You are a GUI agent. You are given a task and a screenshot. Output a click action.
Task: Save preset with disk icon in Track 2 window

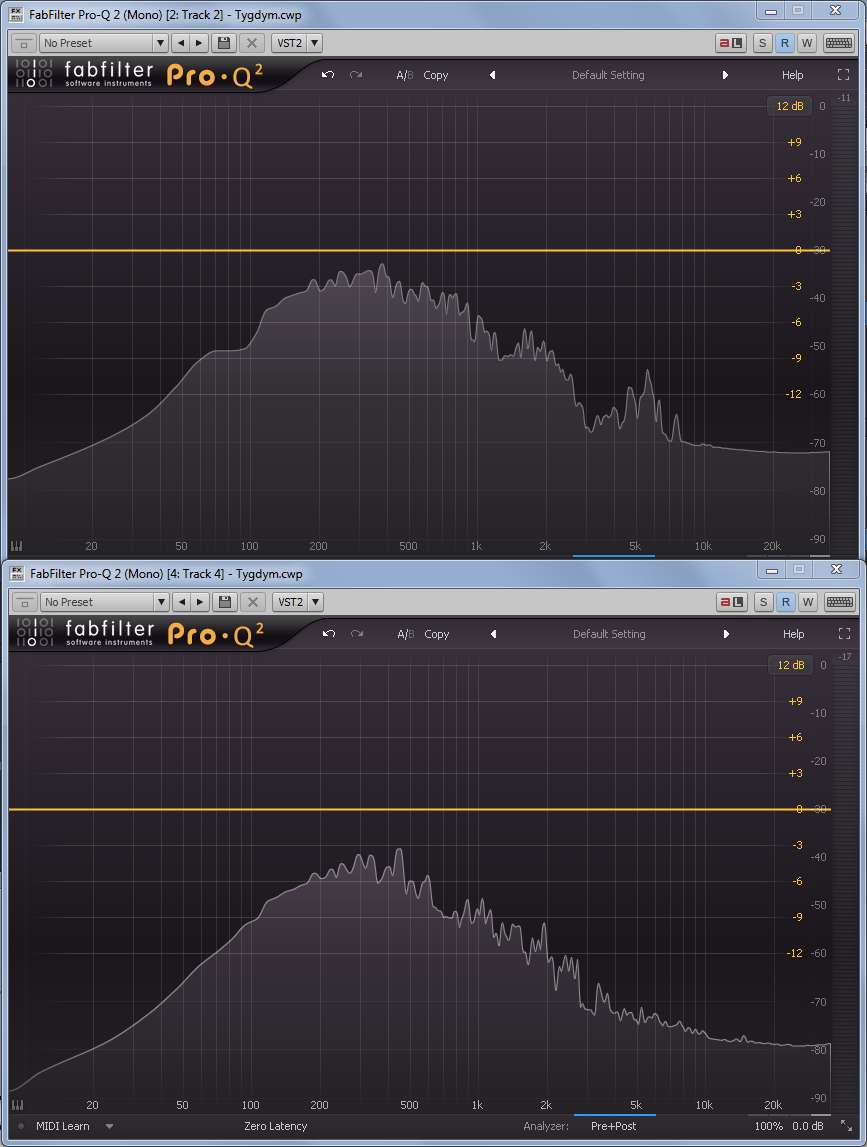point(224,43)
